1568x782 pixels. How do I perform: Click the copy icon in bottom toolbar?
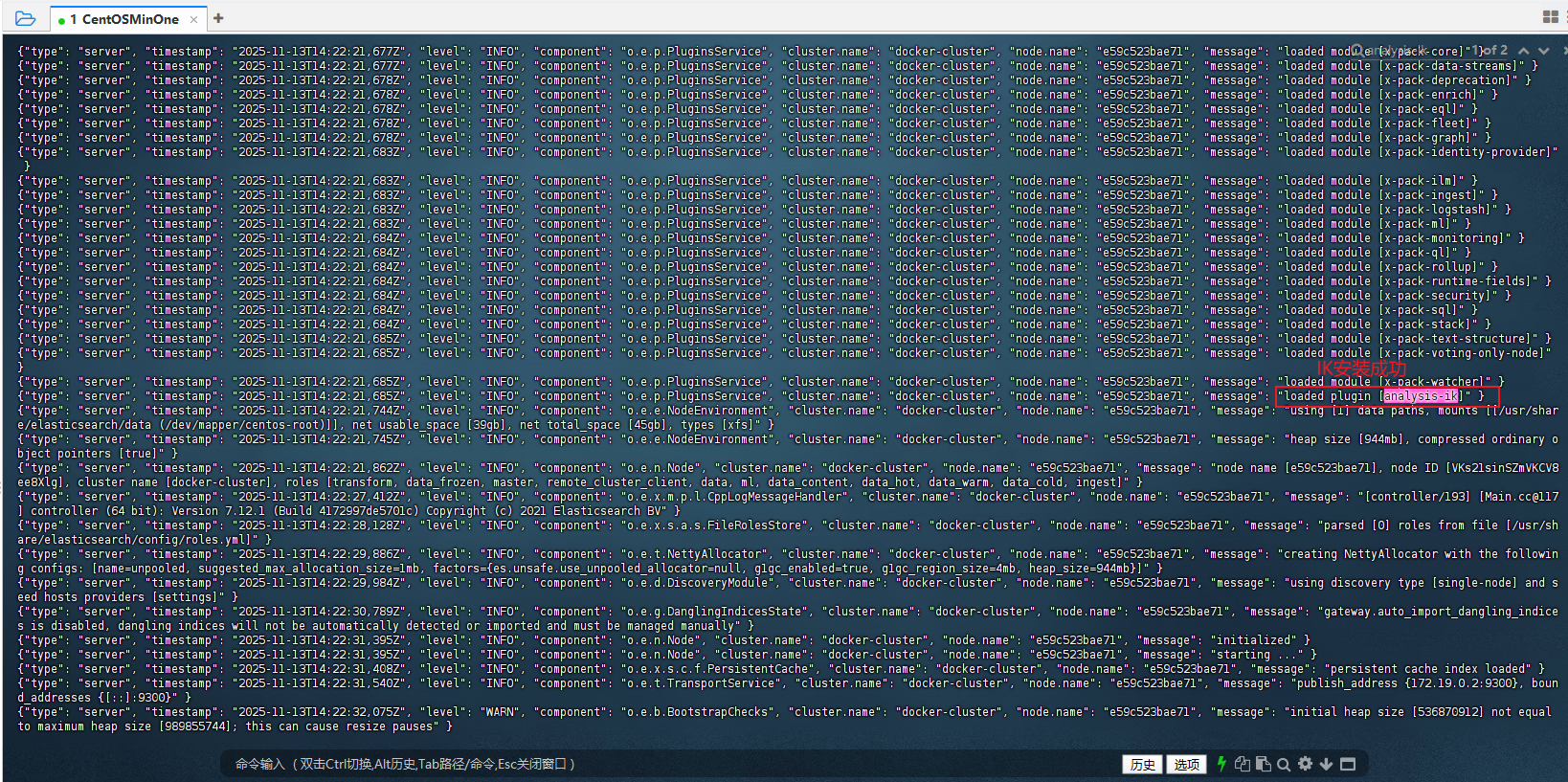click(1243, 764)
